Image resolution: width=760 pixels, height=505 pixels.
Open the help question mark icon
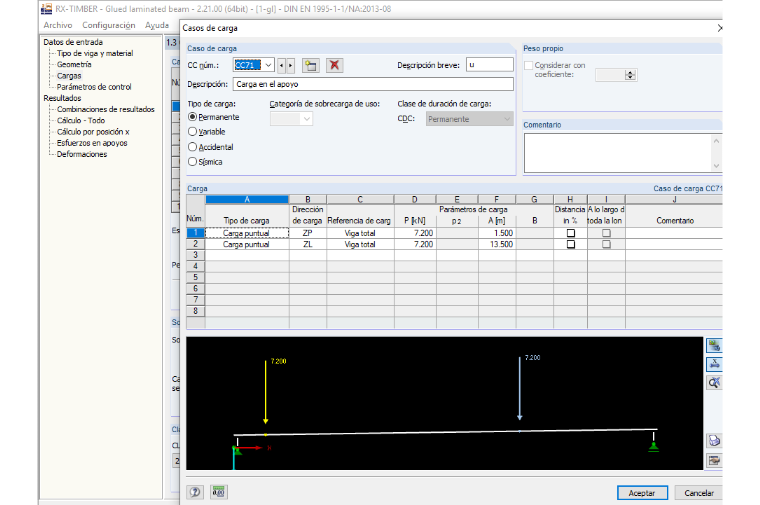point(195,492)
